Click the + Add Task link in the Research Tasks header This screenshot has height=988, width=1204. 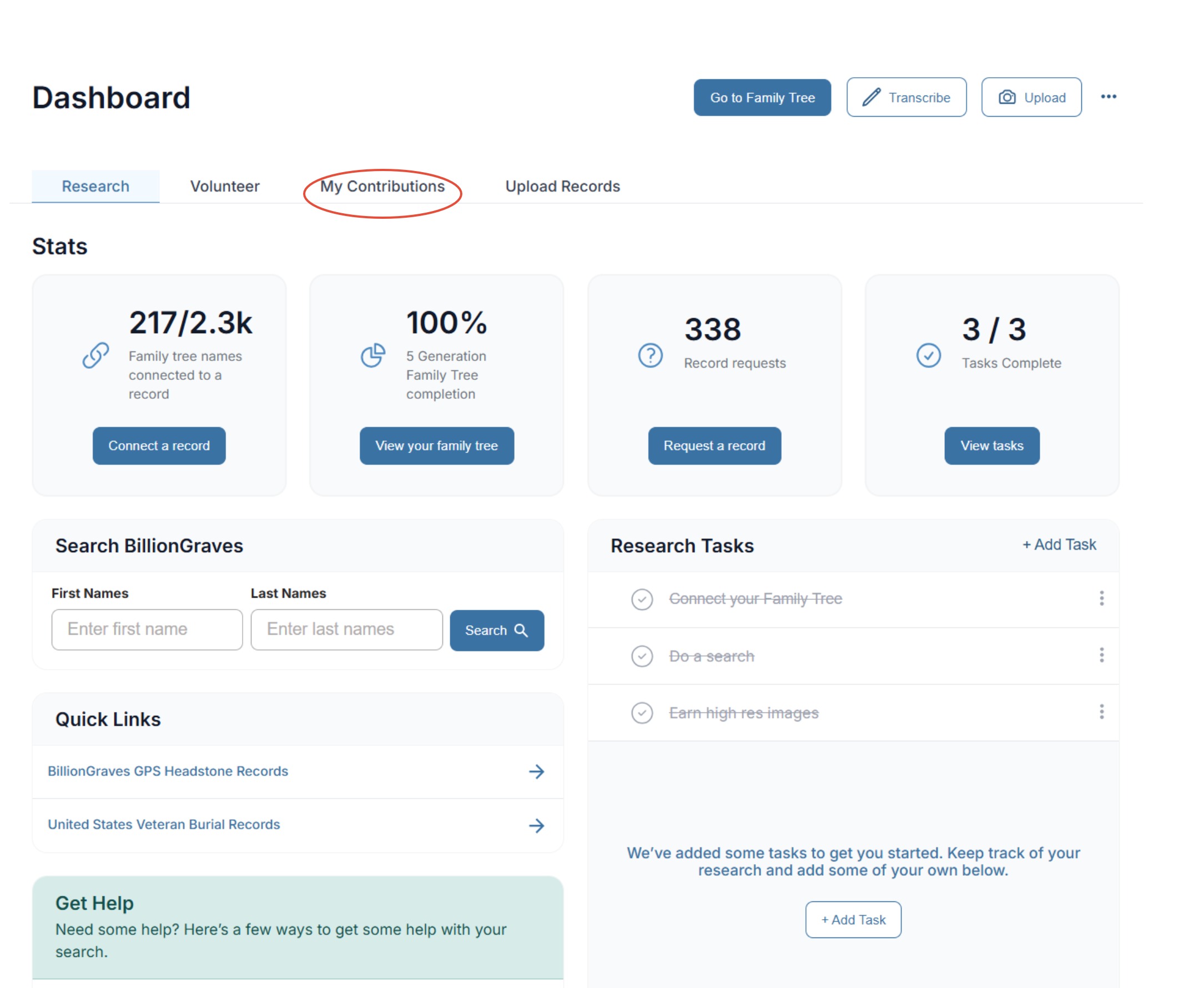coord(1059,545)
